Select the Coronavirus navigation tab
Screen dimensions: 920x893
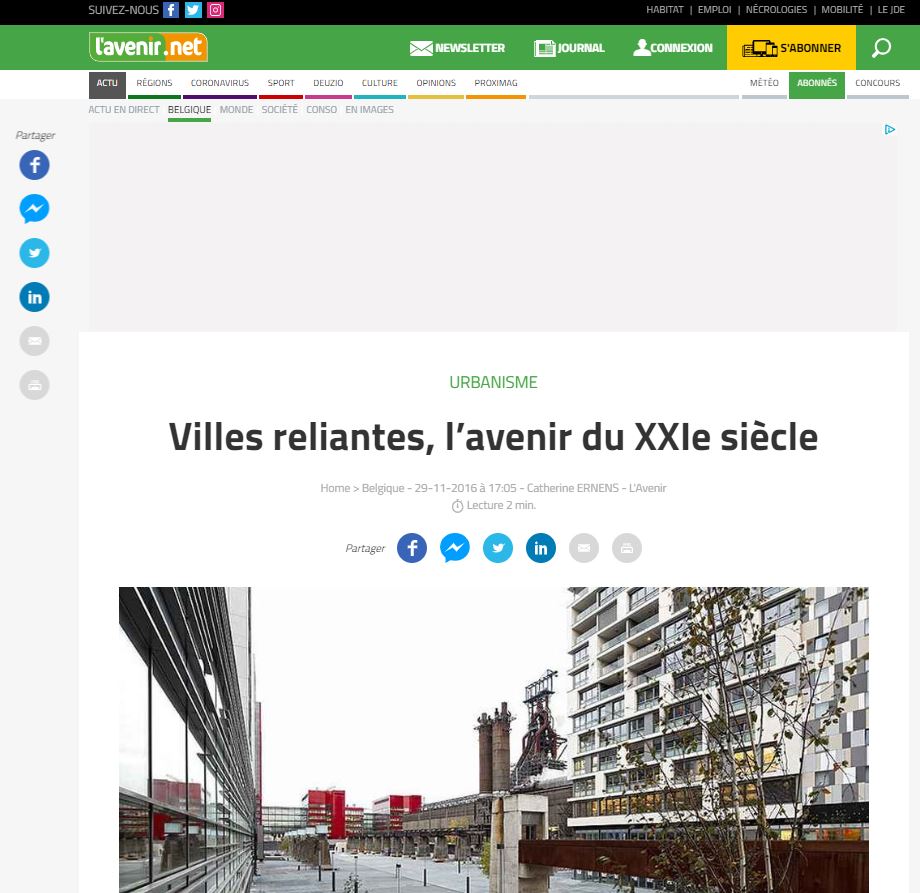pyautogui.click(x=220, y=83)
